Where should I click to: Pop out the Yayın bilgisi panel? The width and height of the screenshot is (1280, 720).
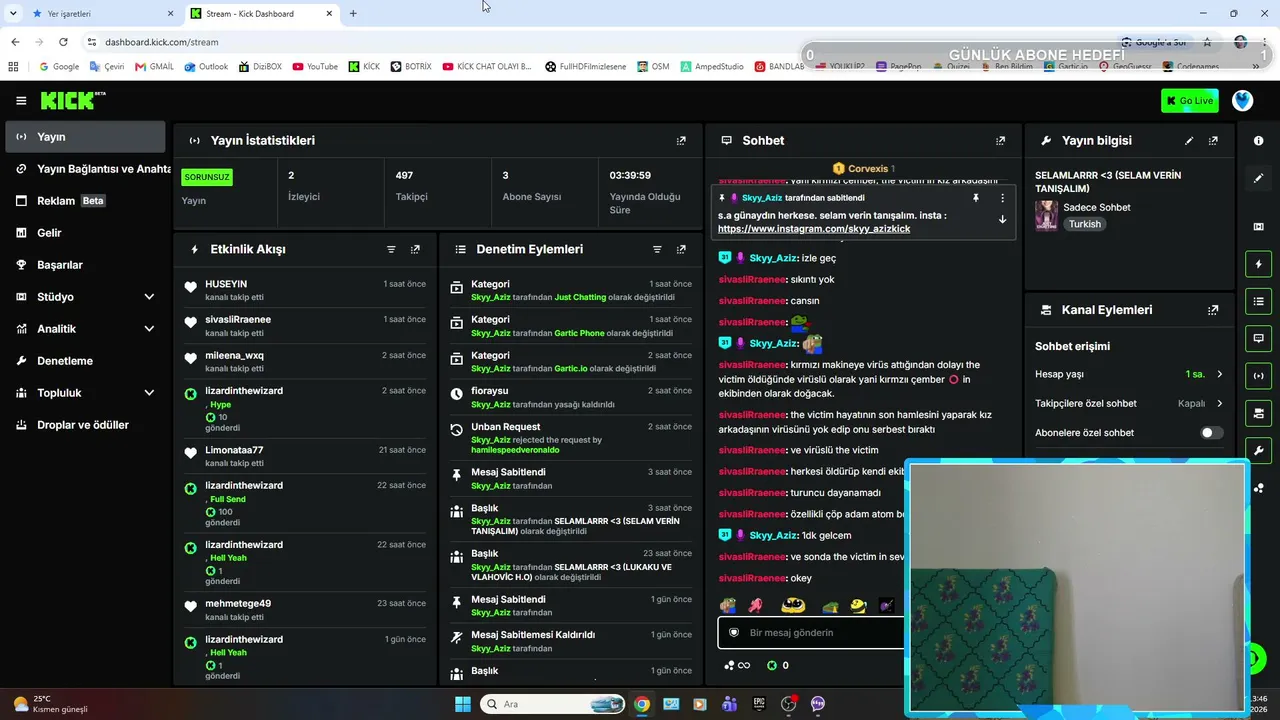point(1213,141)
